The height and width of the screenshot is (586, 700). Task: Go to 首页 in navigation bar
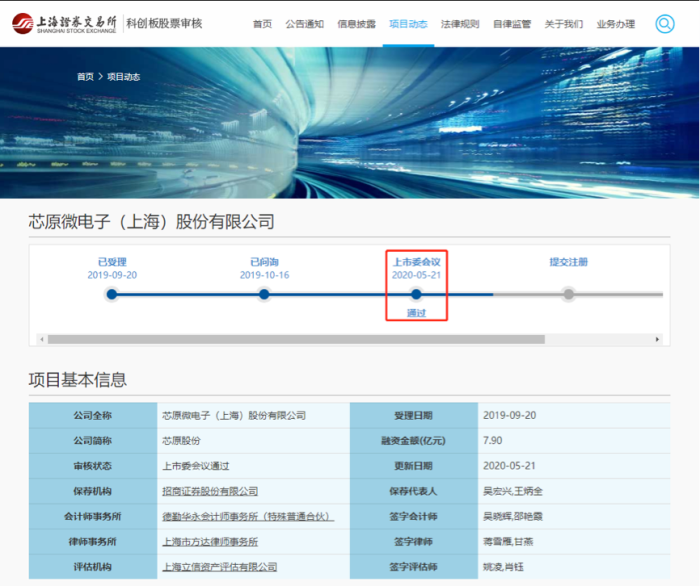pos(262,24)
